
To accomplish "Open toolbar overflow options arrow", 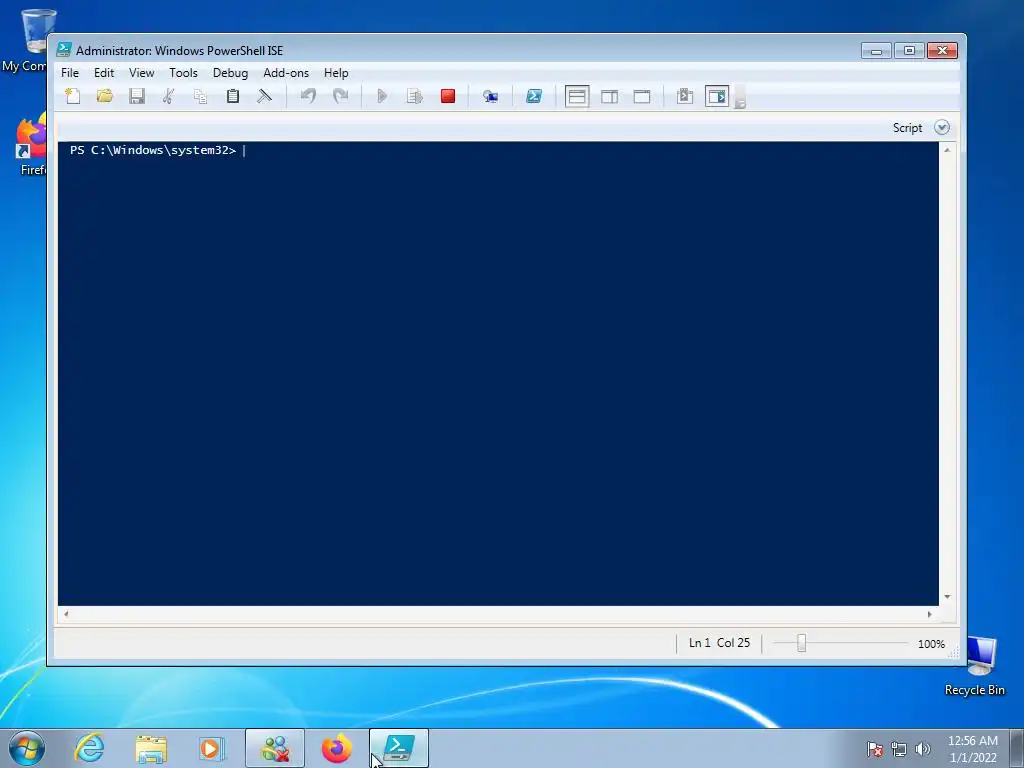I will click(740, 97).
